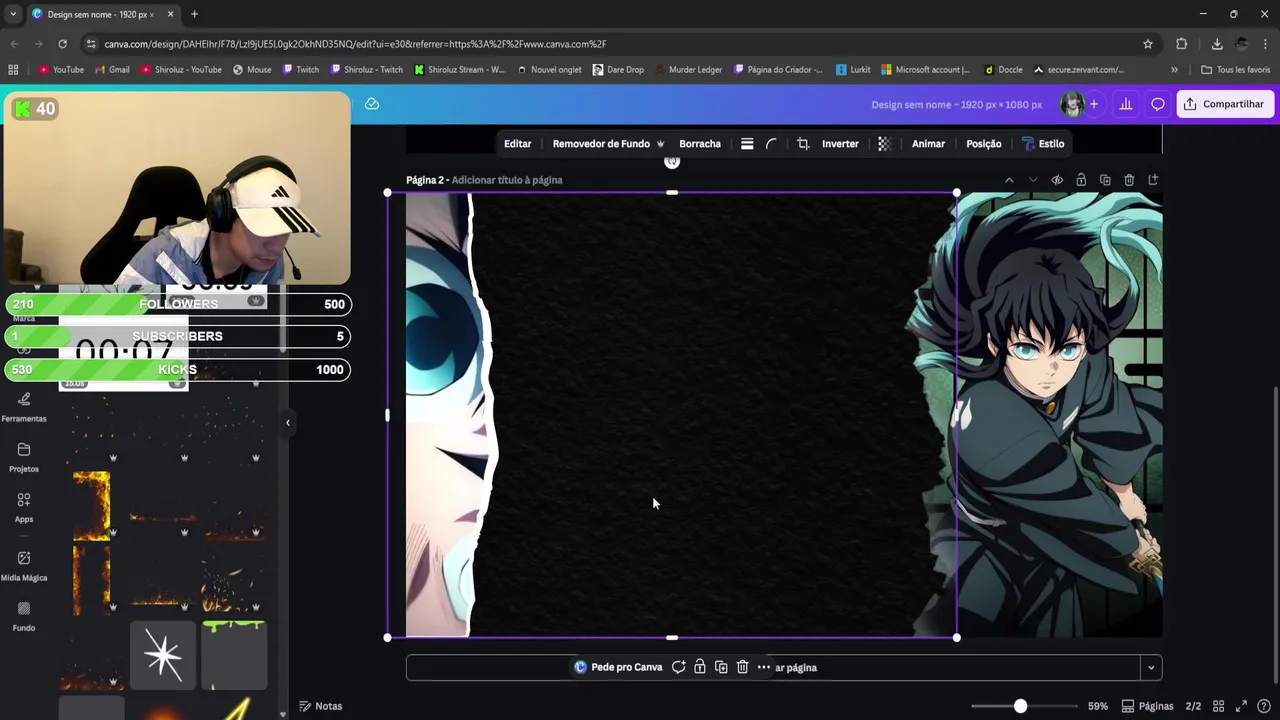This screenshot has width=1280, height=720.
Task: Move page 2 up chevron
Action: click(x=1009, y=180)
